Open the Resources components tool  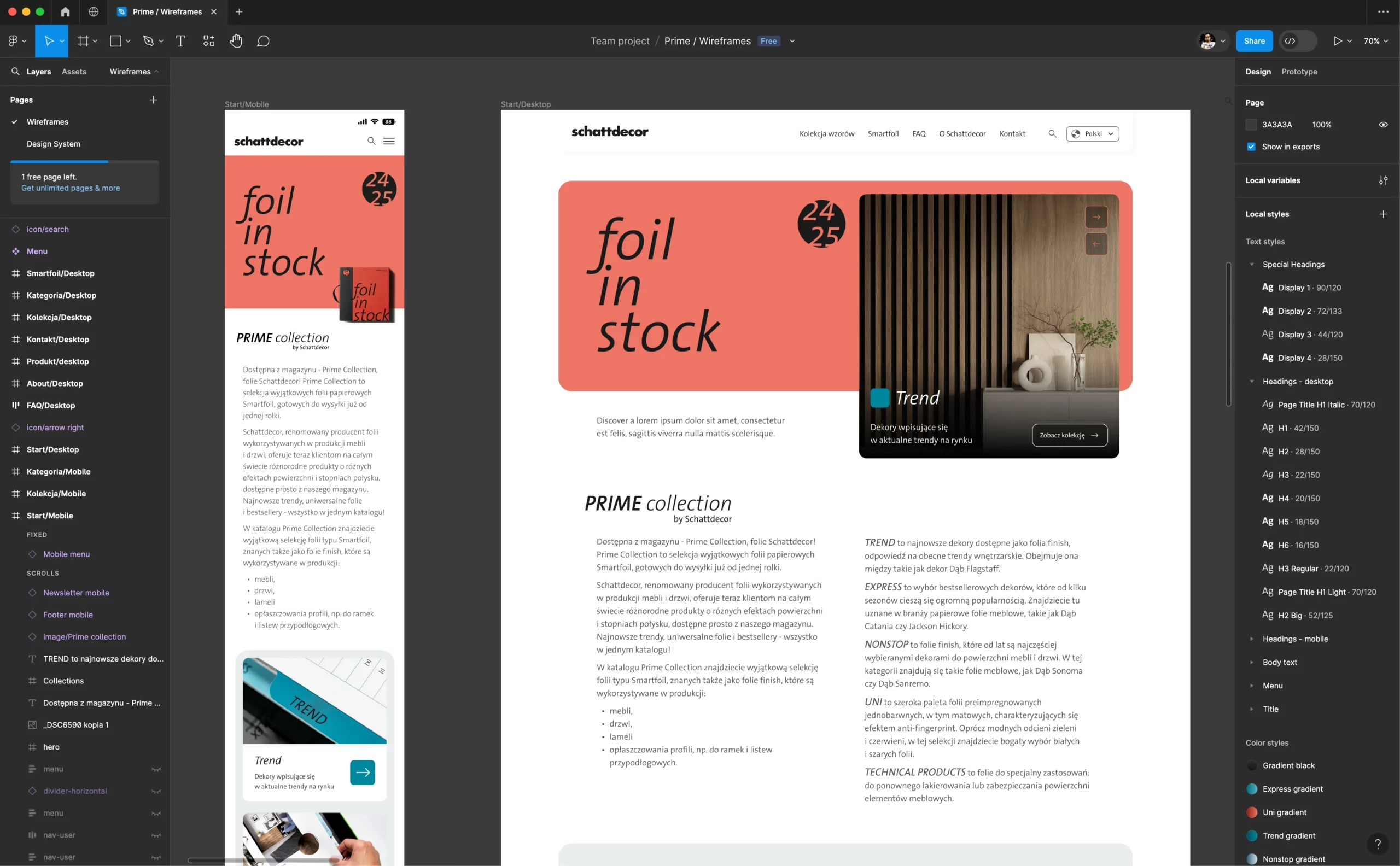(x=208, y=40)
